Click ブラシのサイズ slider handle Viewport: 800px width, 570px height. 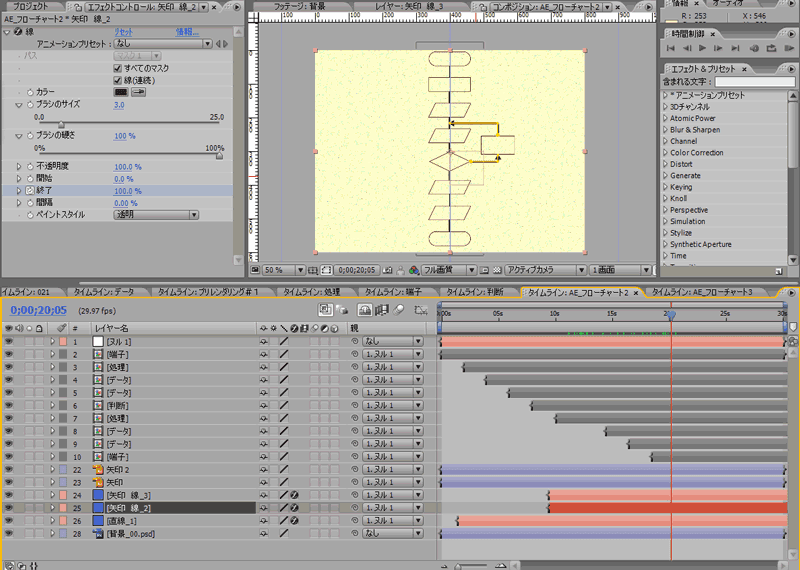click(61, 125)
